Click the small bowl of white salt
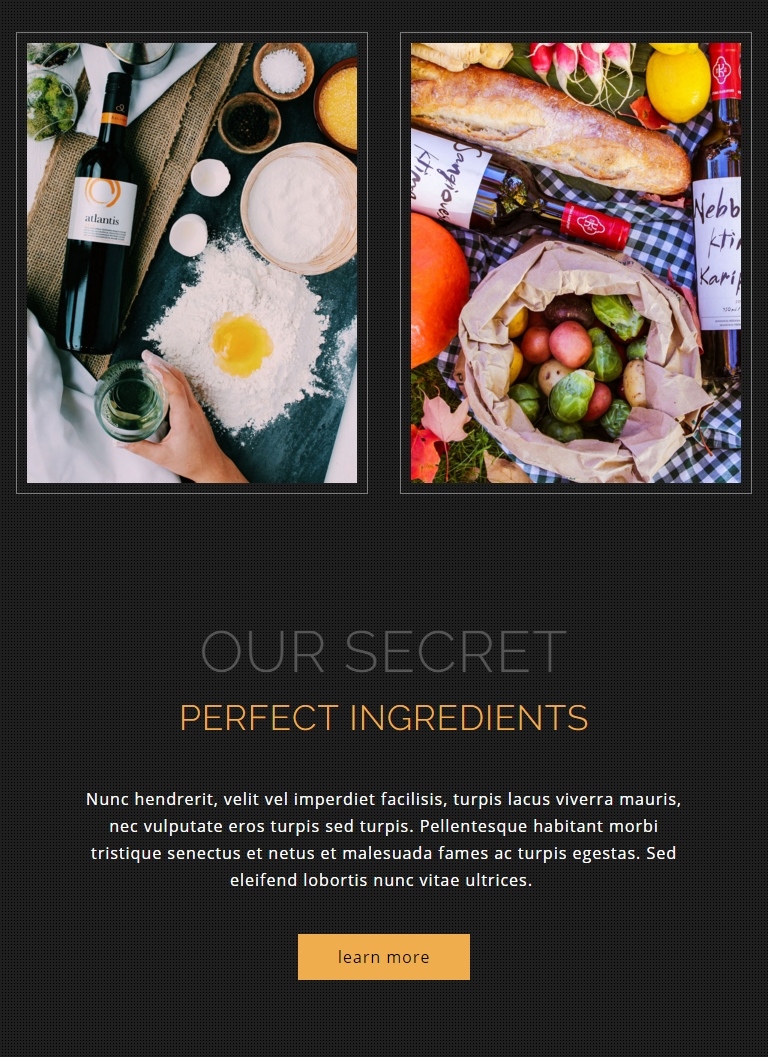Image resolution: width=768 pixels, height=1057 pixels. 283,71
